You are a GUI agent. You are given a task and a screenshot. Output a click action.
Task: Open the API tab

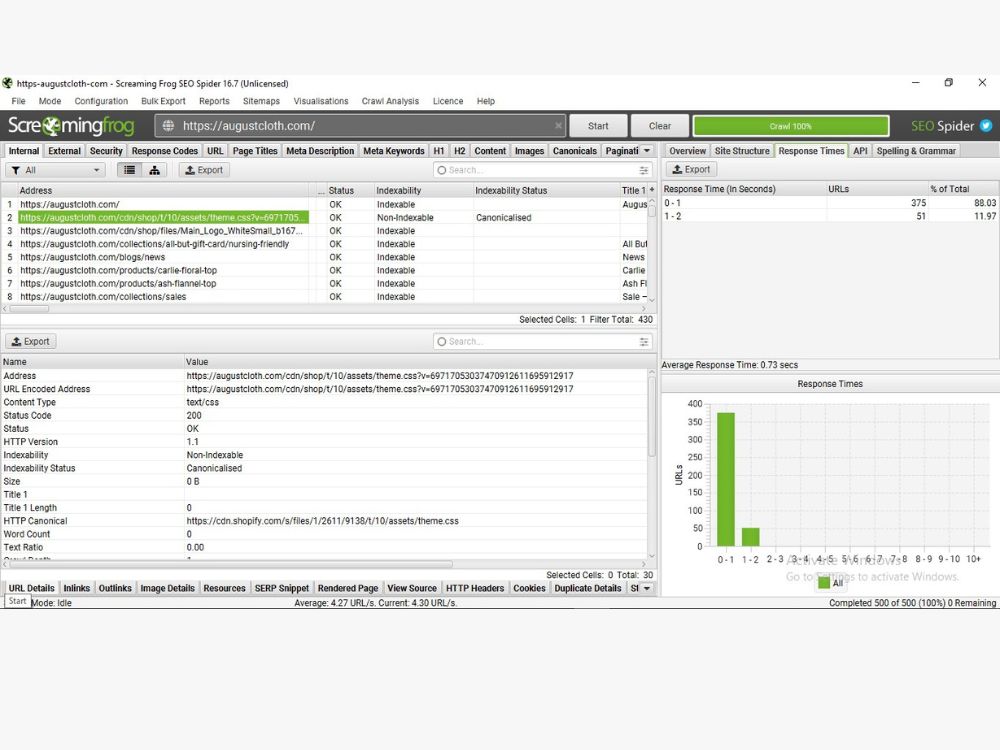pyautogui.click(x=860, y=151)
